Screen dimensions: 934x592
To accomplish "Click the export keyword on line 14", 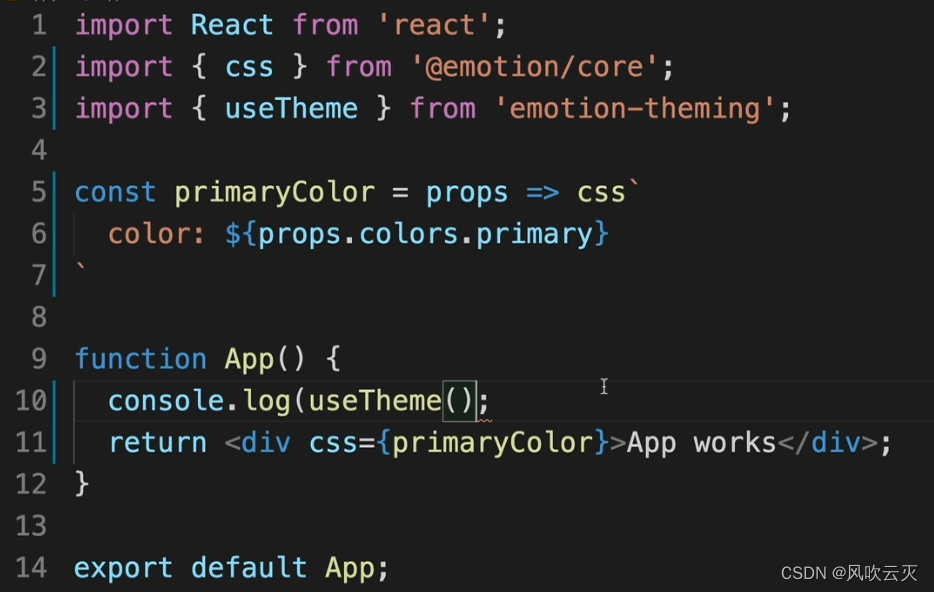I will tap(124, 568).
